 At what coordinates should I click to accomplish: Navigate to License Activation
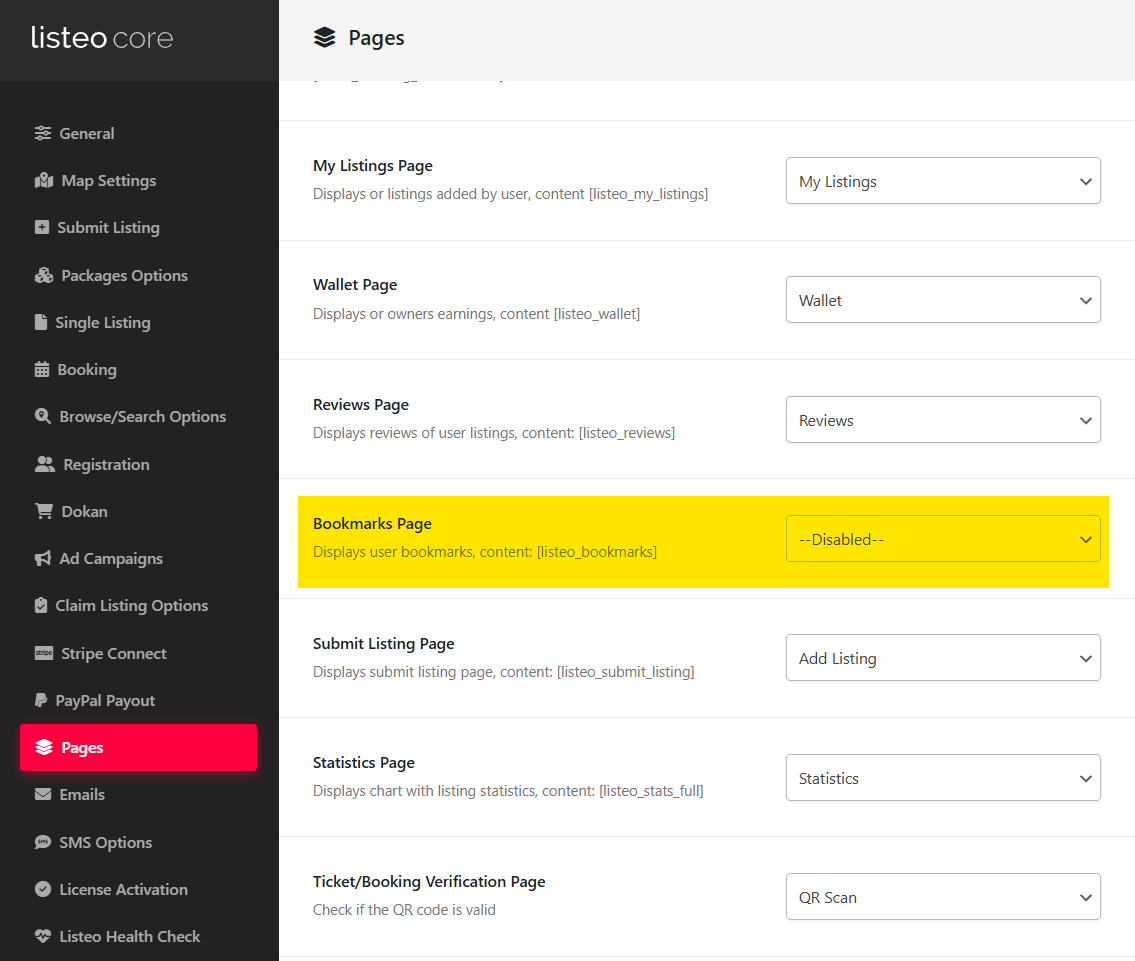coord(123,890)
